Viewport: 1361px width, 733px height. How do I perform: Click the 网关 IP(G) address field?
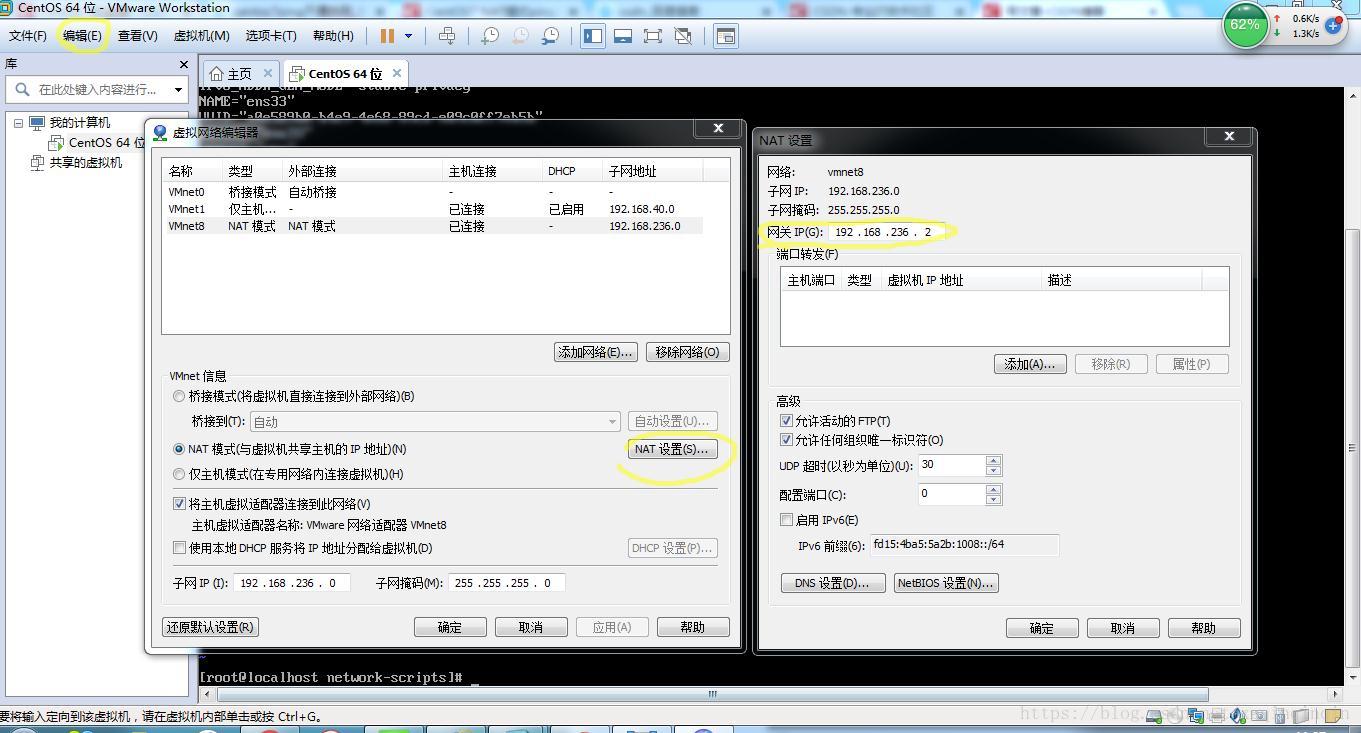pos(885,232)
